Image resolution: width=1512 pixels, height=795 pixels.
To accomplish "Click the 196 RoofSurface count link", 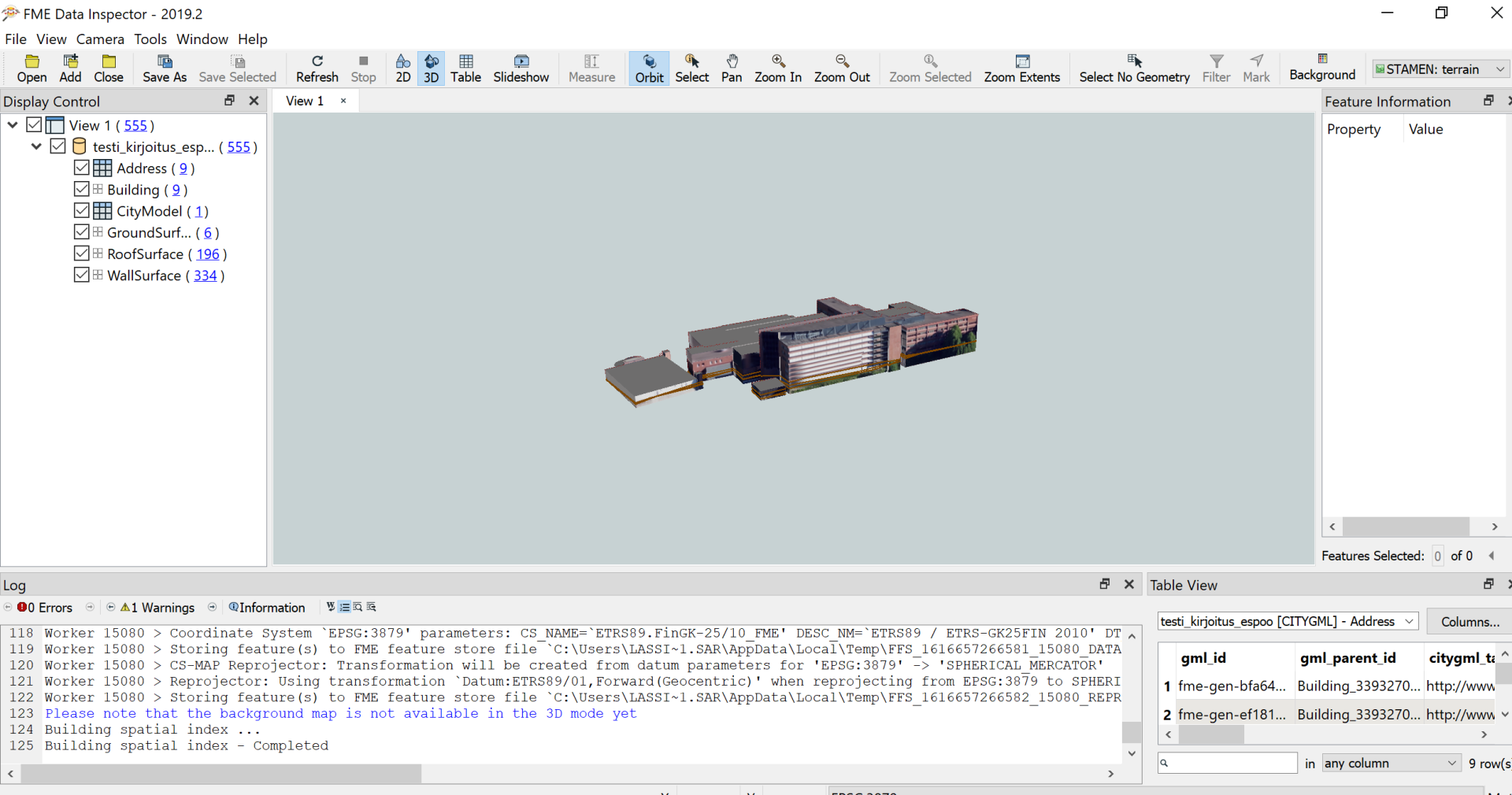I will click(208, 254).
